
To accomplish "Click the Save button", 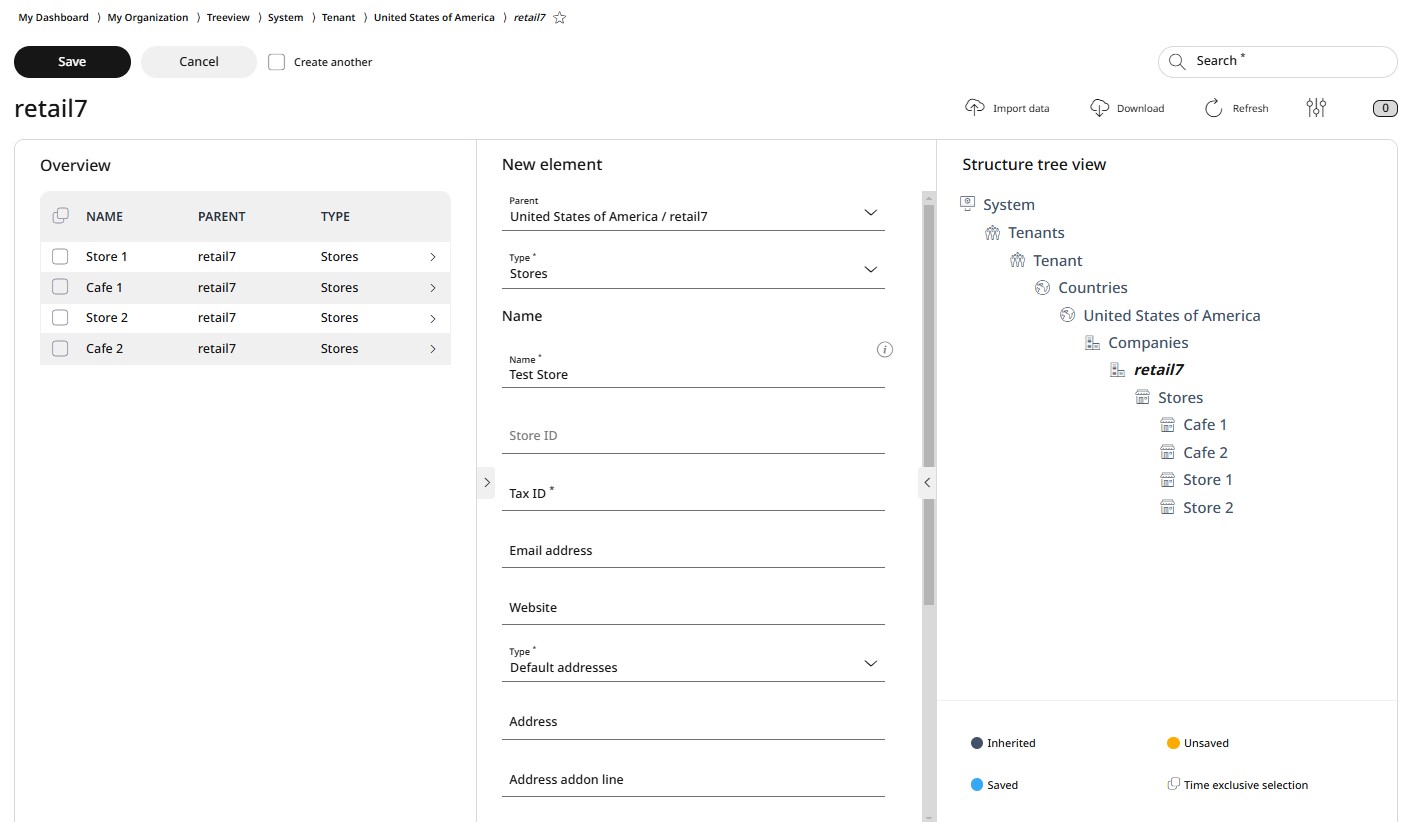I will [72, 62].
